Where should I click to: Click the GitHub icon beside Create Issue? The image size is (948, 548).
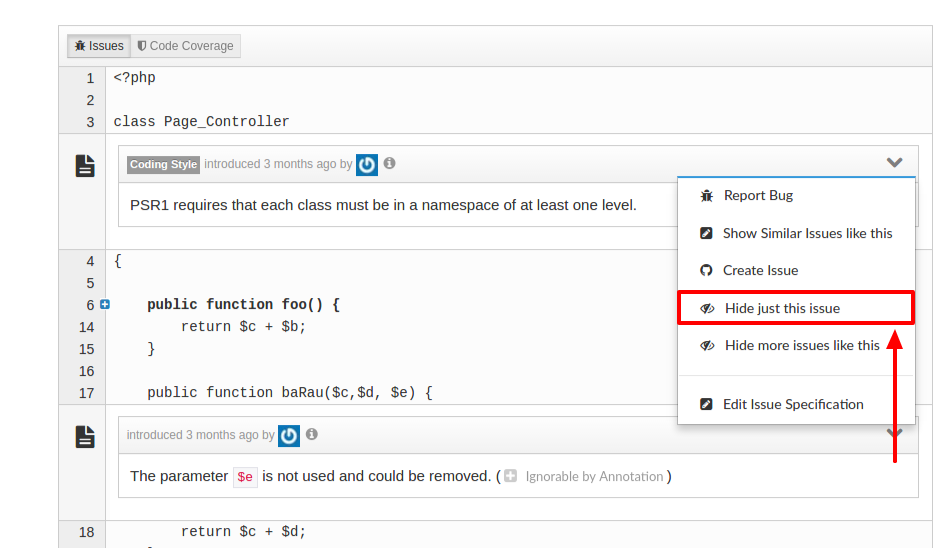point(706,270)
